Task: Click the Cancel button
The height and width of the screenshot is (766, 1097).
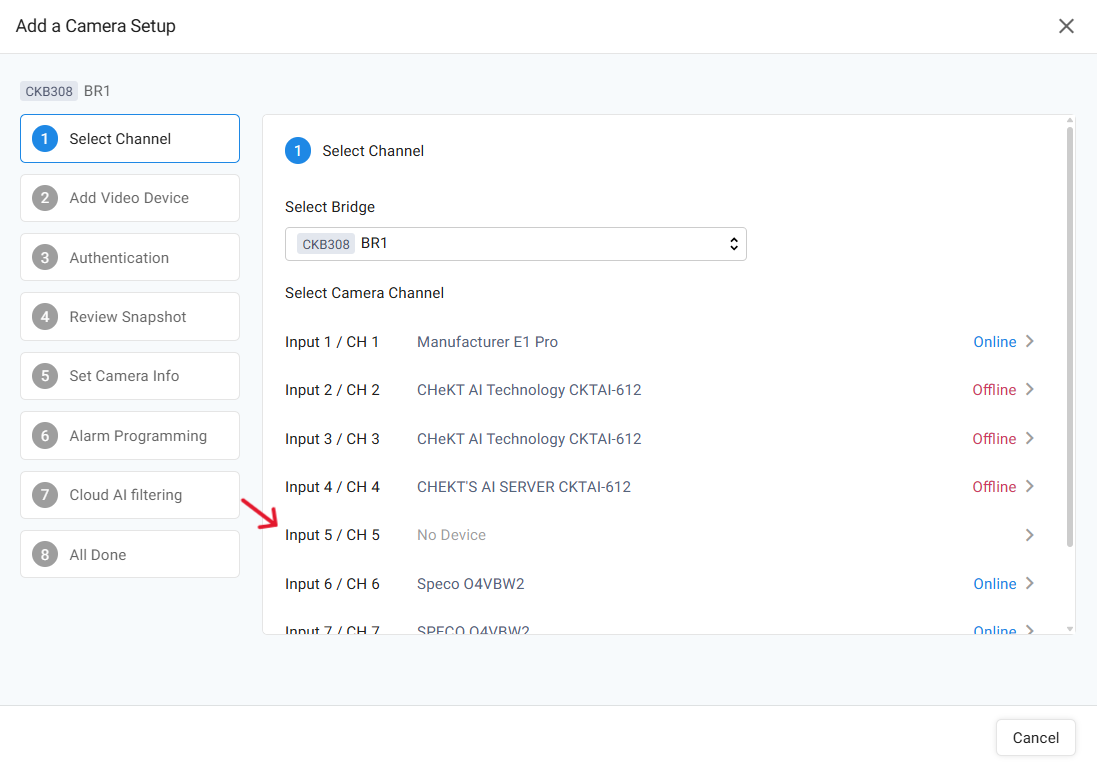Action: (1035, 738)
